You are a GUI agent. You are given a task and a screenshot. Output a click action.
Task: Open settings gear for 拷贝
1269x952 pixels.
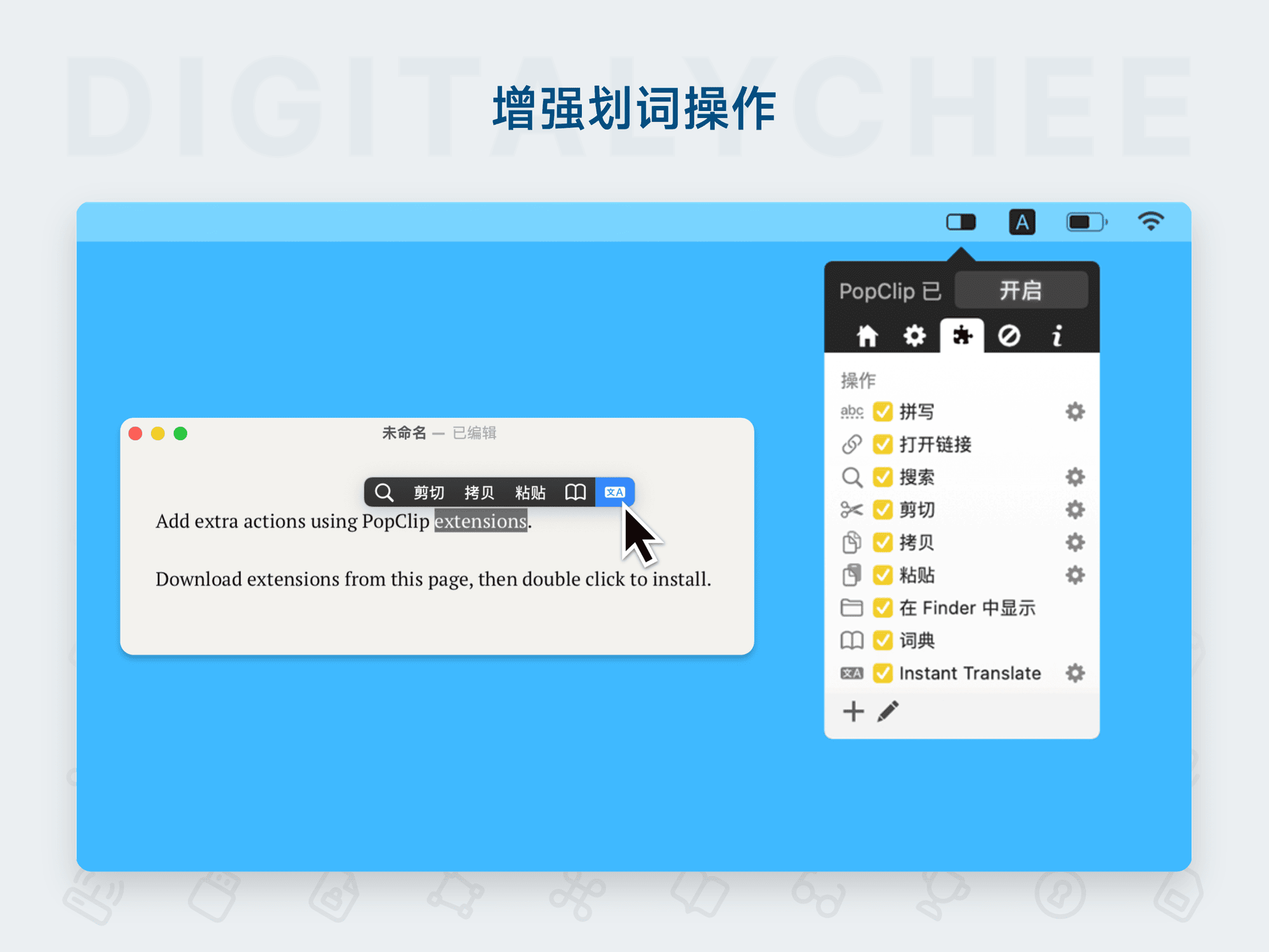tap(1075, 542)
